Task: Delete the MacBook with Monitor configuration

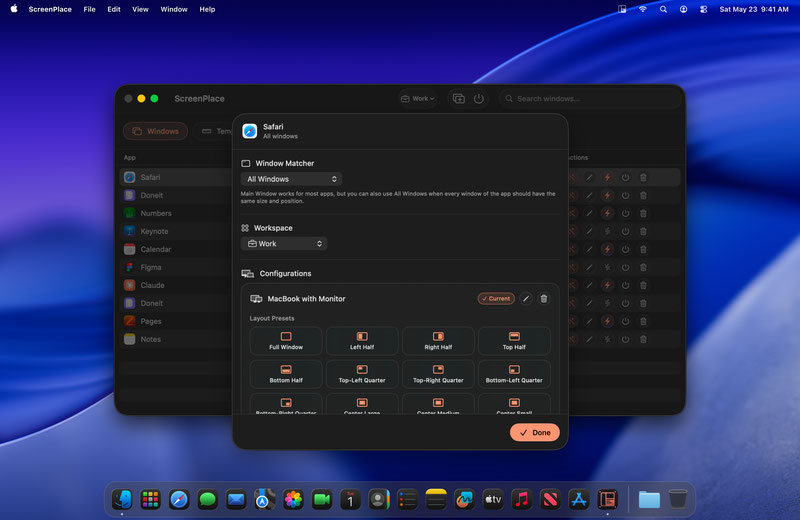Action: click(544, 299)
